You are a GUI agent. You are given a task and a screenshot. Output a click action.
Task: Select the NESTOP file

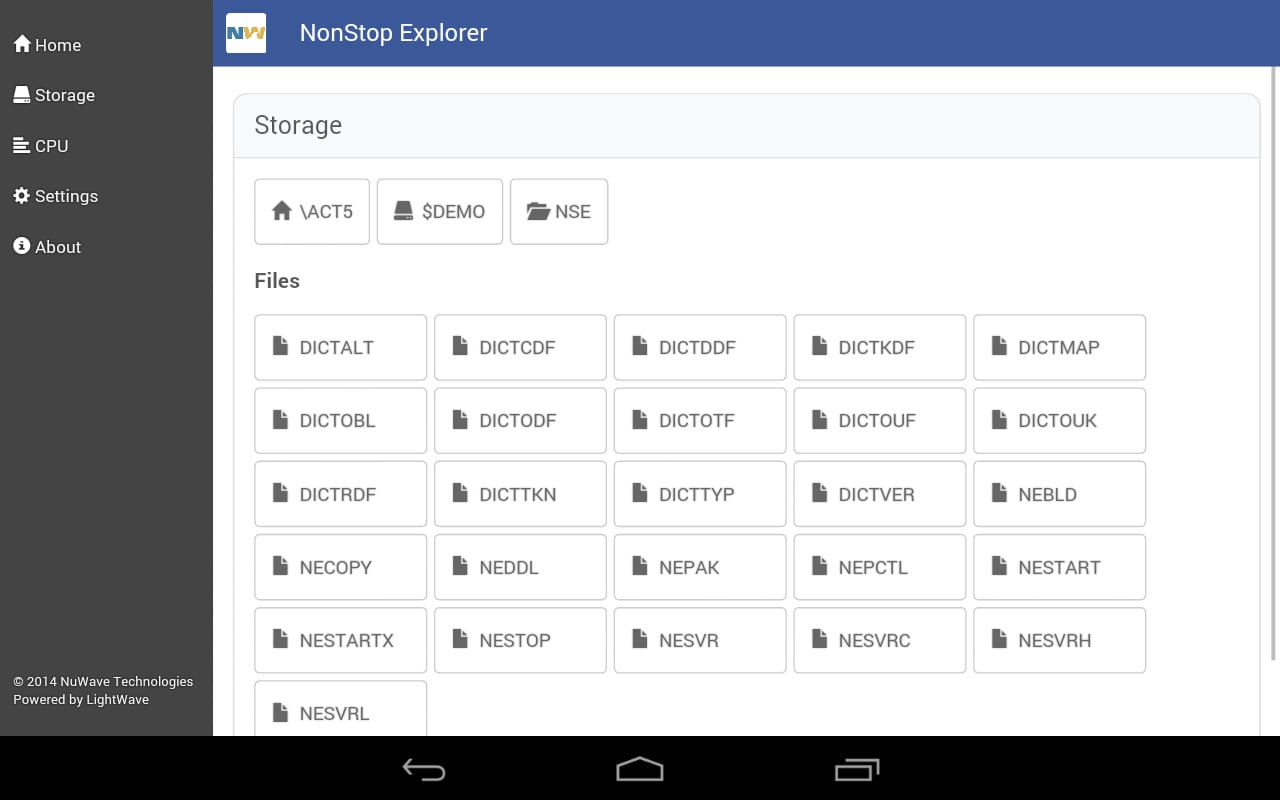(520, 640)
